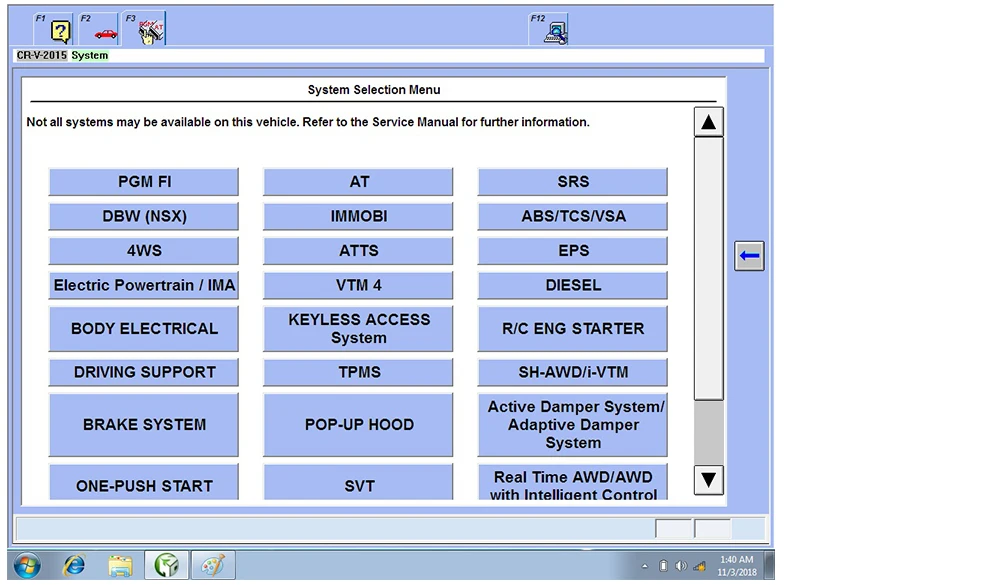Click the CR-V-2015 breadcrumb label

[41, 56]
